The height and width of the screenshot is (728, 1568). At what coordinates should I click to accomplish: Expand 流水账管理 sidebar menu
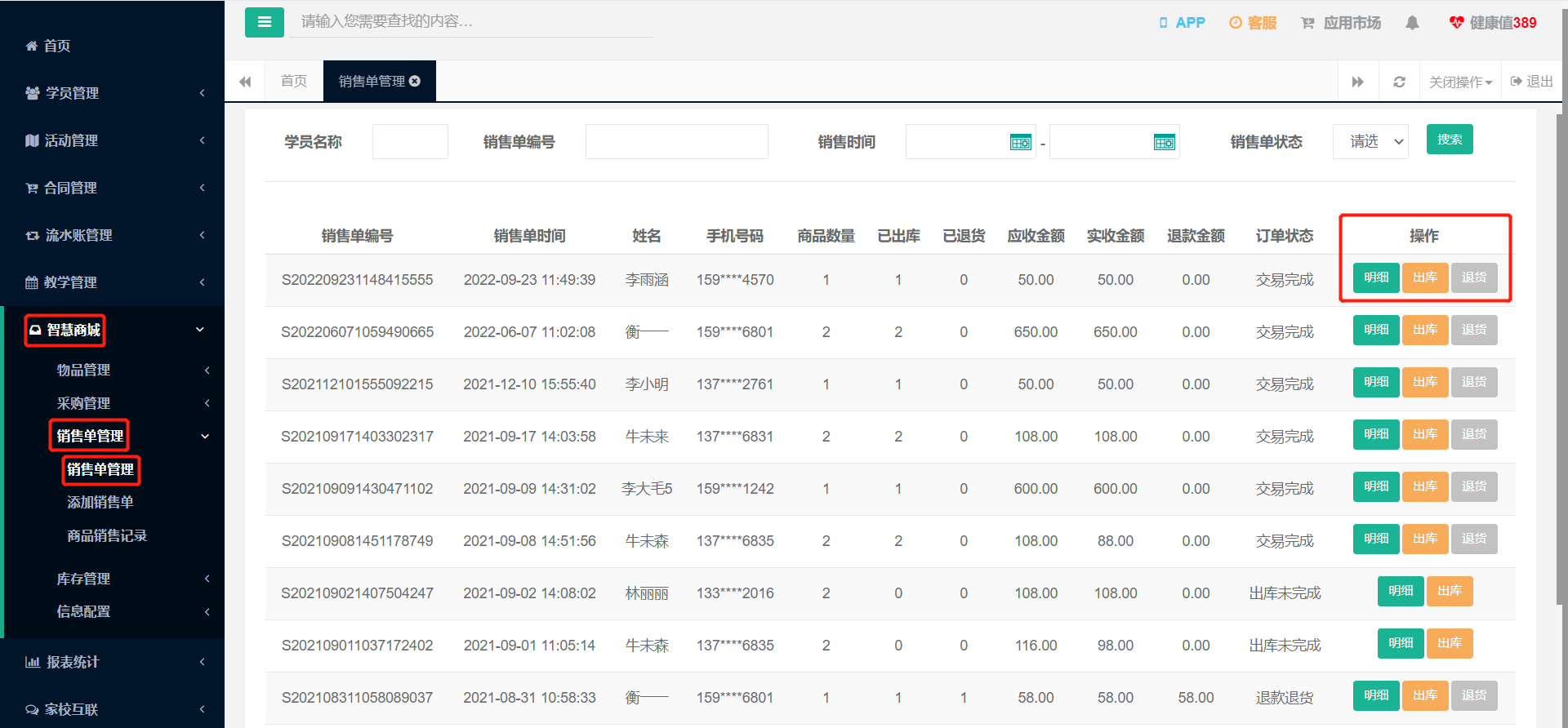click(113, 235)
